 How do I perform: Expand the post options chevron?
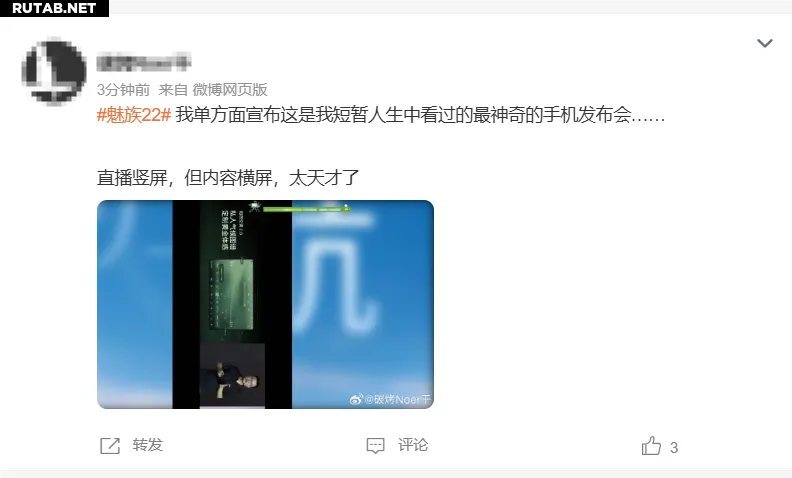click(x=764, y=43)
